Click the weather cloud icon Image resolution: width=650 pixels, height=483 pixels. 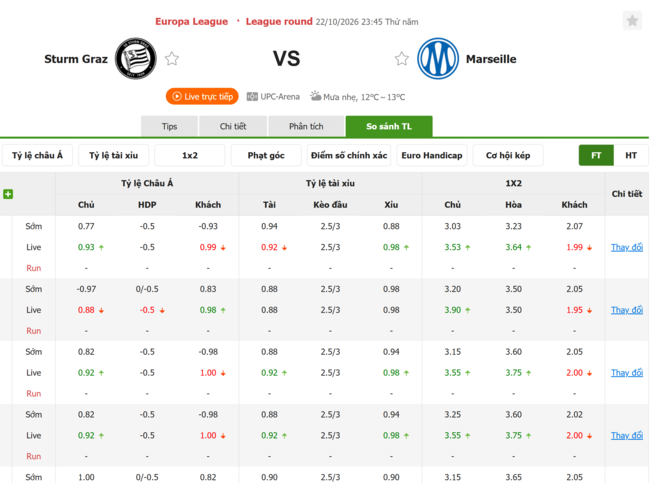315,96
